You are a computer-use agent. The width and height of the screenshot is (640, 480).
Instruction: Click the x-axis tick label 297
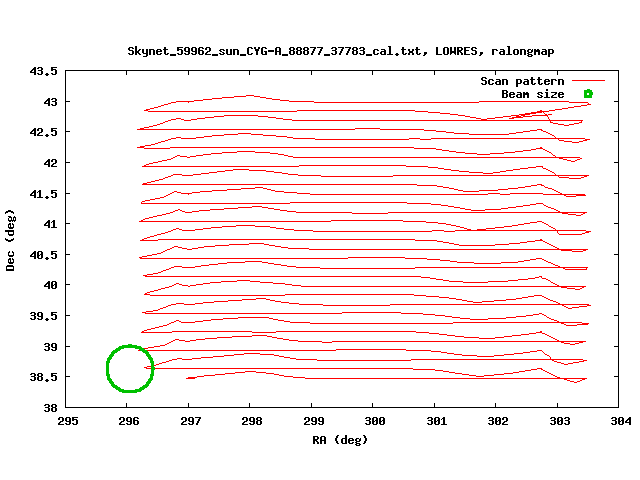click(x=191, y=421)
